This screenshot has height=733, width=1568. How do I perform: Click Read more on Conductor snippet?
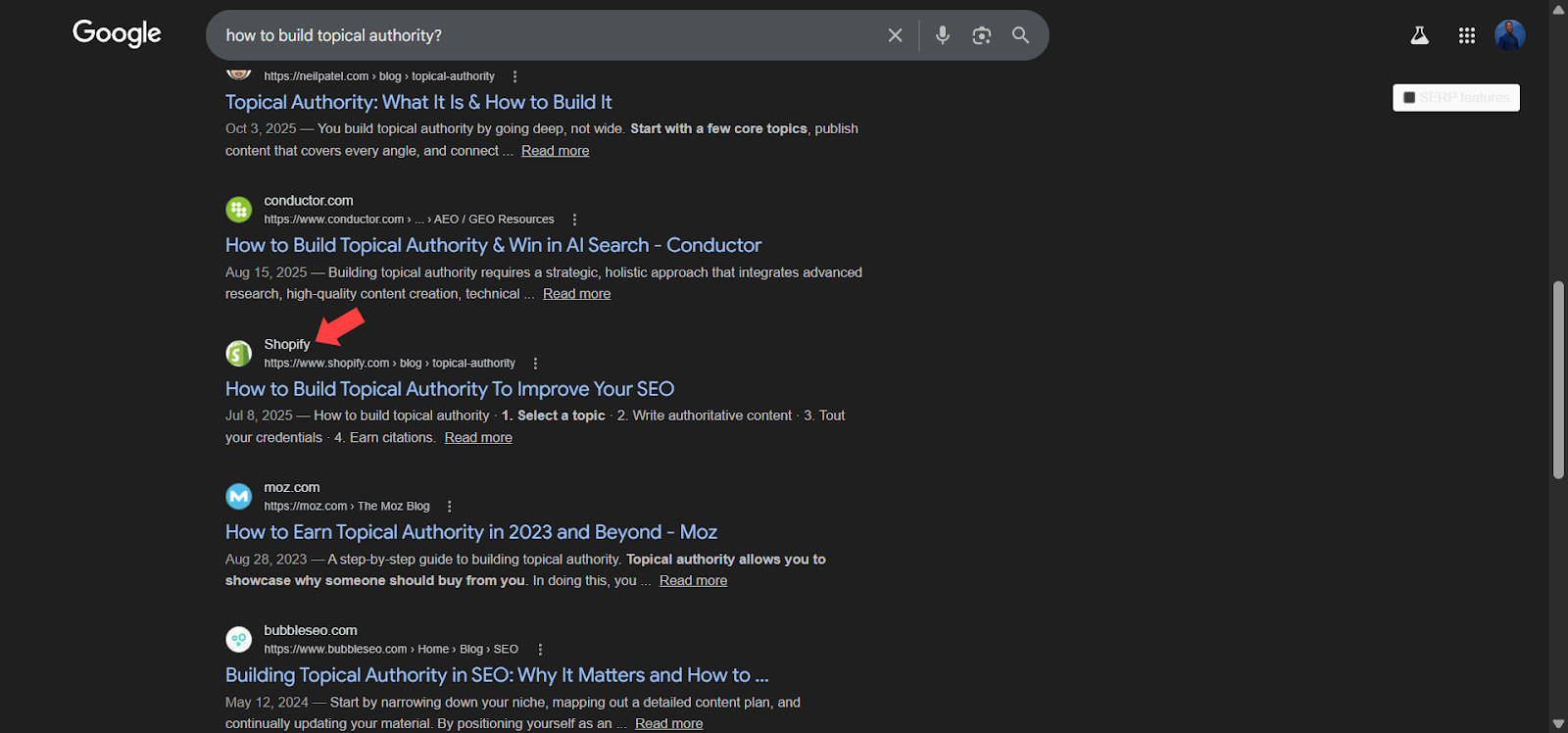576,294
